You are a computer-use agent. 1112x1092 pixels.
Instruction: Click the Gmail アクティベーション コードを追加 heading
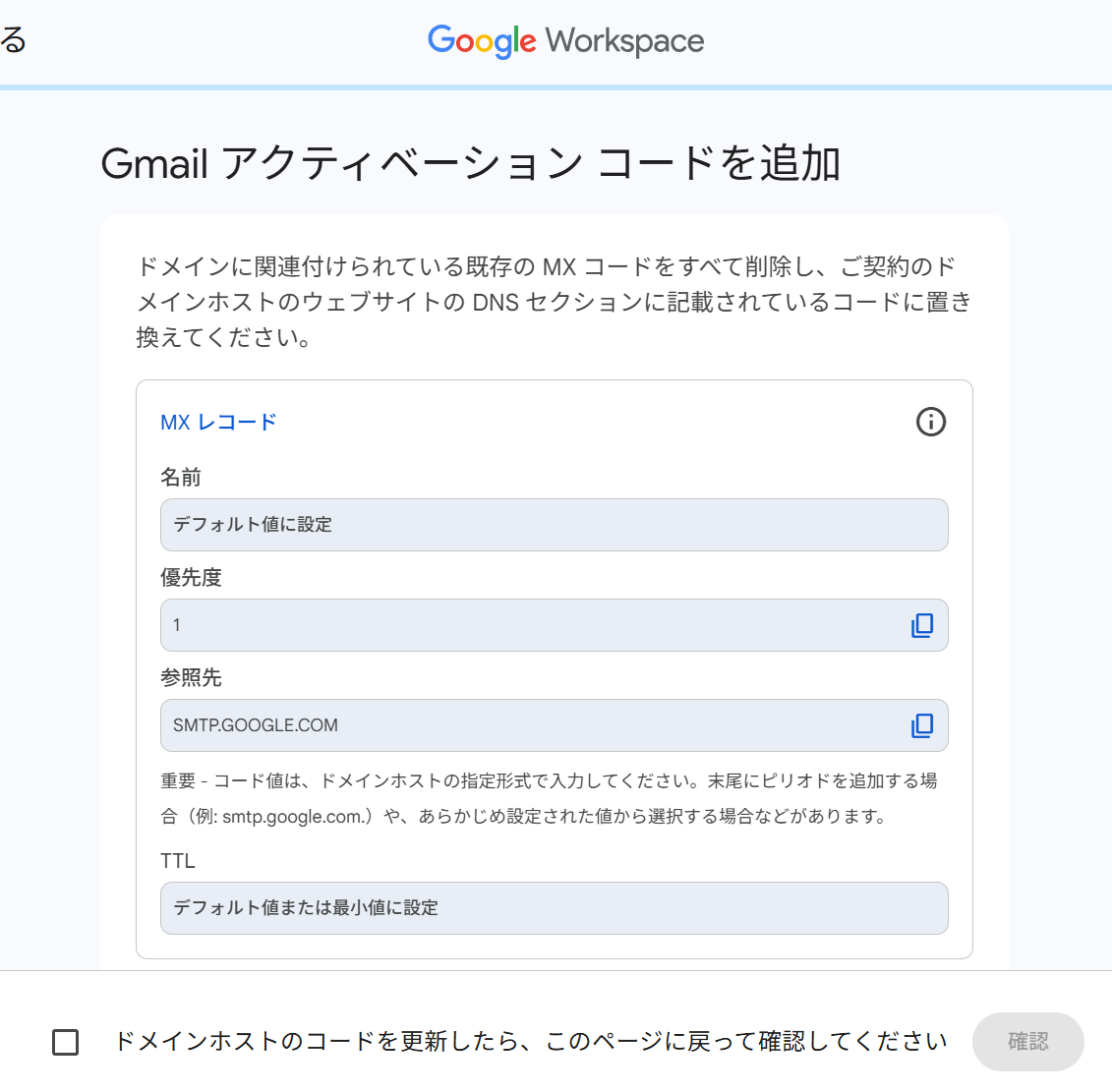(470, 163)
